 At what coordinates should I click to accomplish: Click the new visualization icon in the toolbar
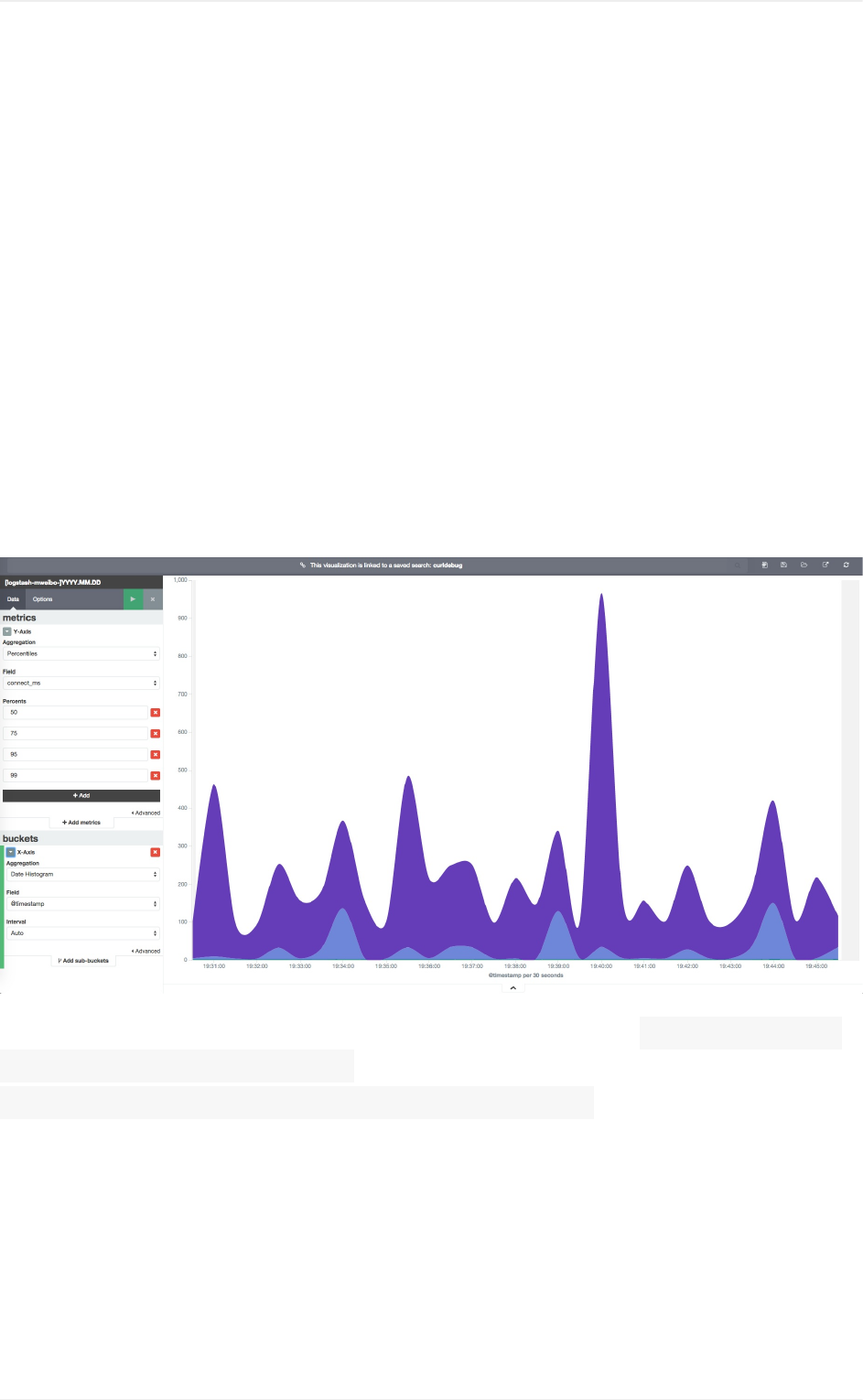pyautogui.click(x=764, y=565)
